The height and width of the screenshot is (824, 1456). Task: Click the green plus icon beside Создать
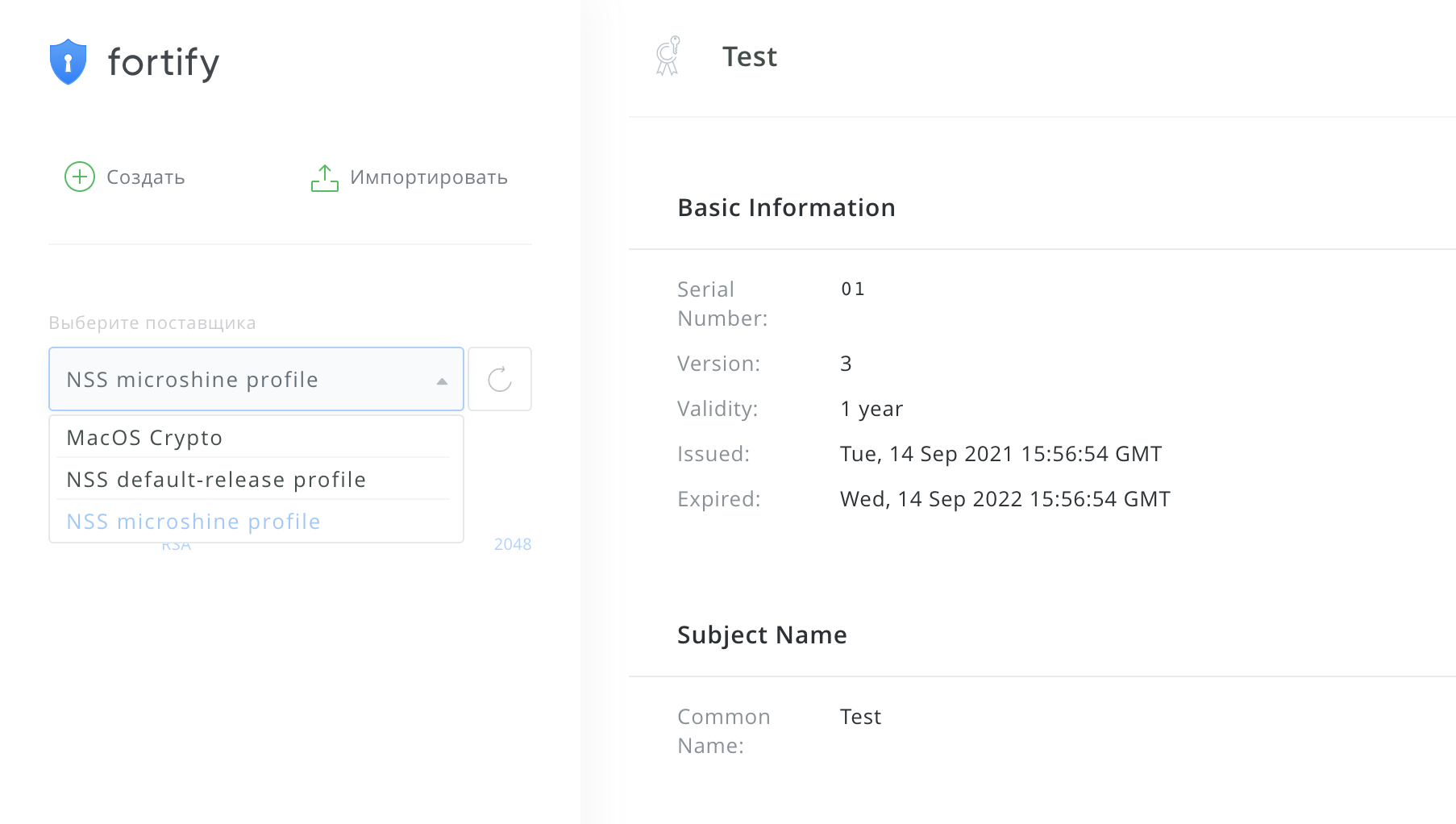79,177
